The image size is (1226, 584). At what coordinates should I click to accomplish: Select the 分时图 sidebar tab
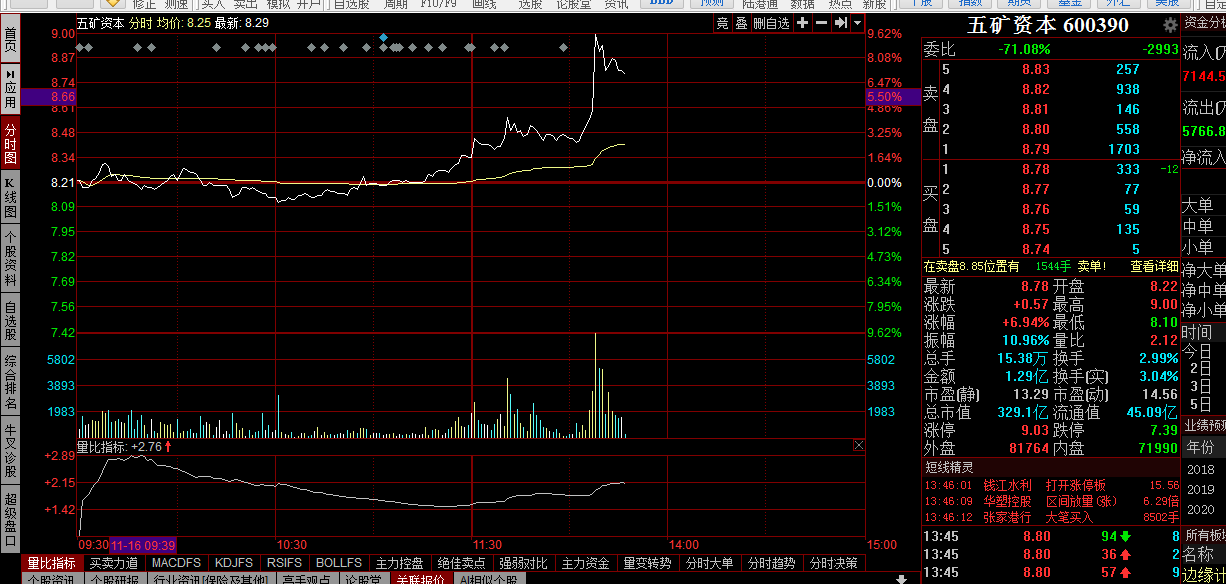pos(10,144)
